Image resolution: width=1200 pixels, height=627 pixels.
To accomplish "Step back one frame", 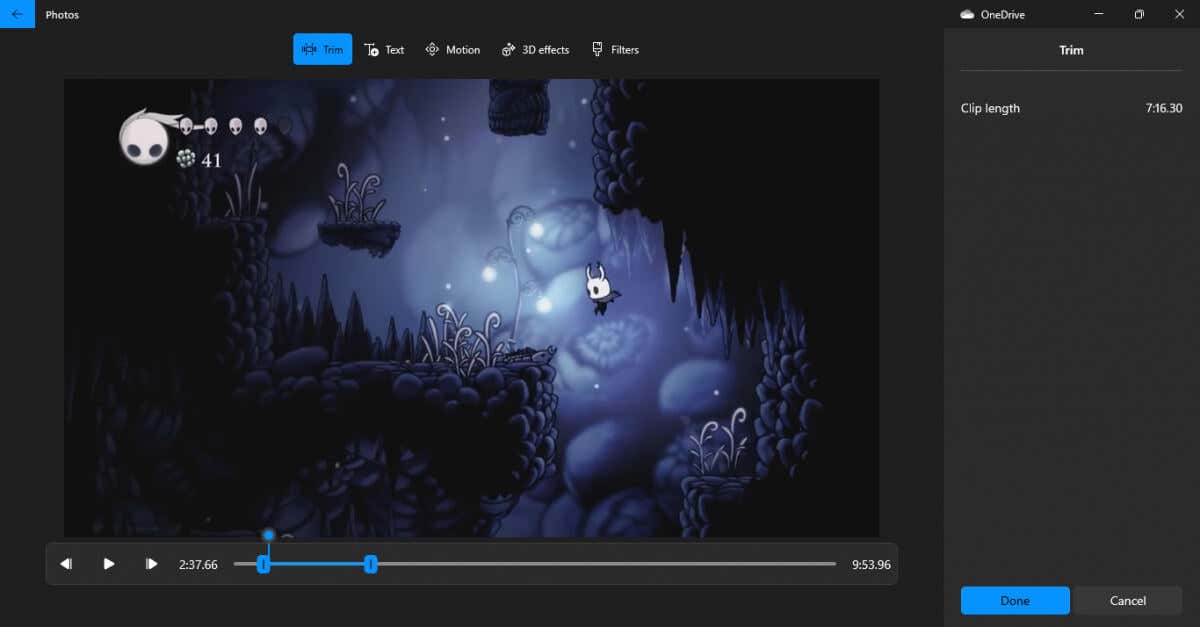I will [x=66, y=564].
